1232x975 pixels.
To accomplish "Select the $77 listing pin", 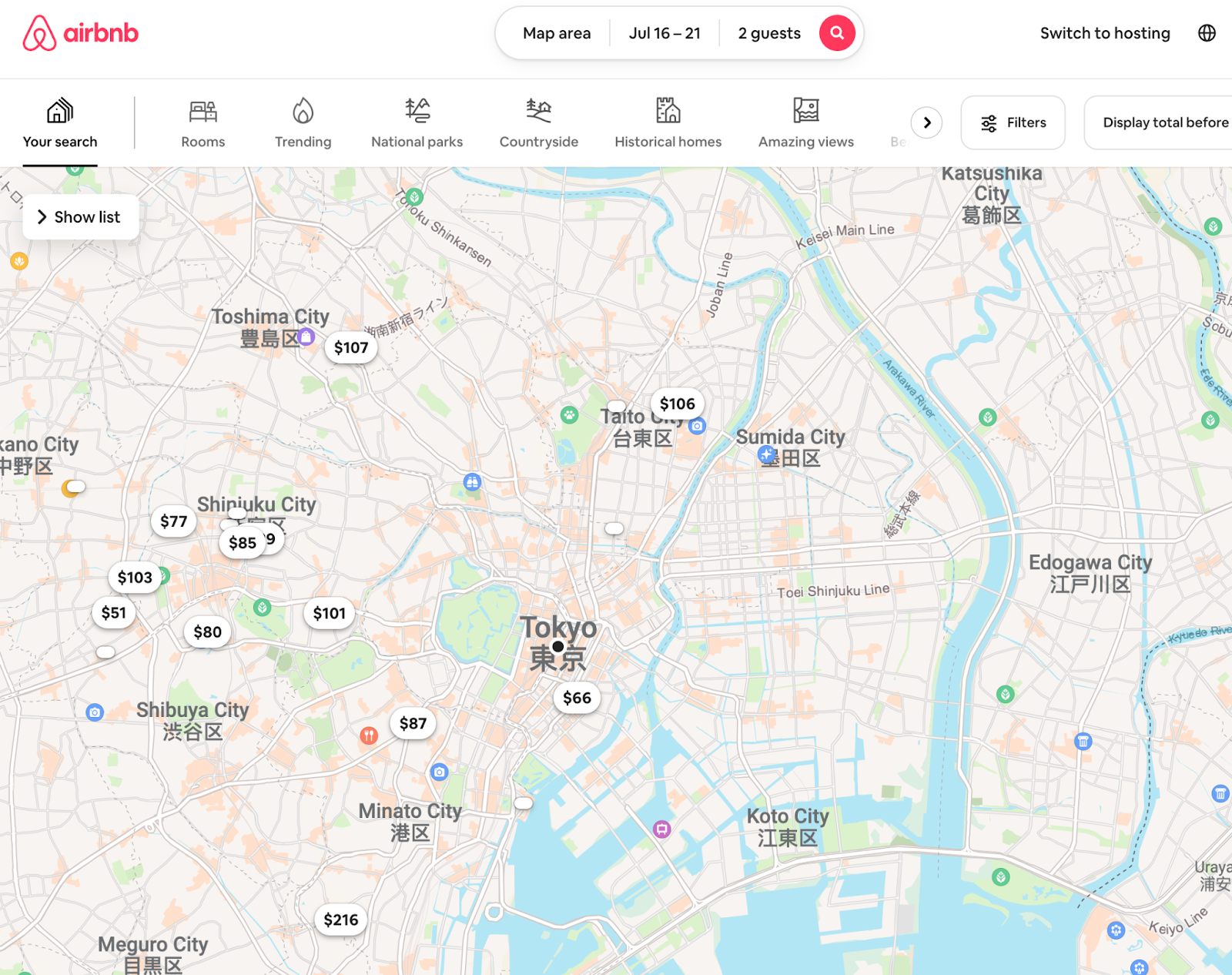I will tap(174, 522).
